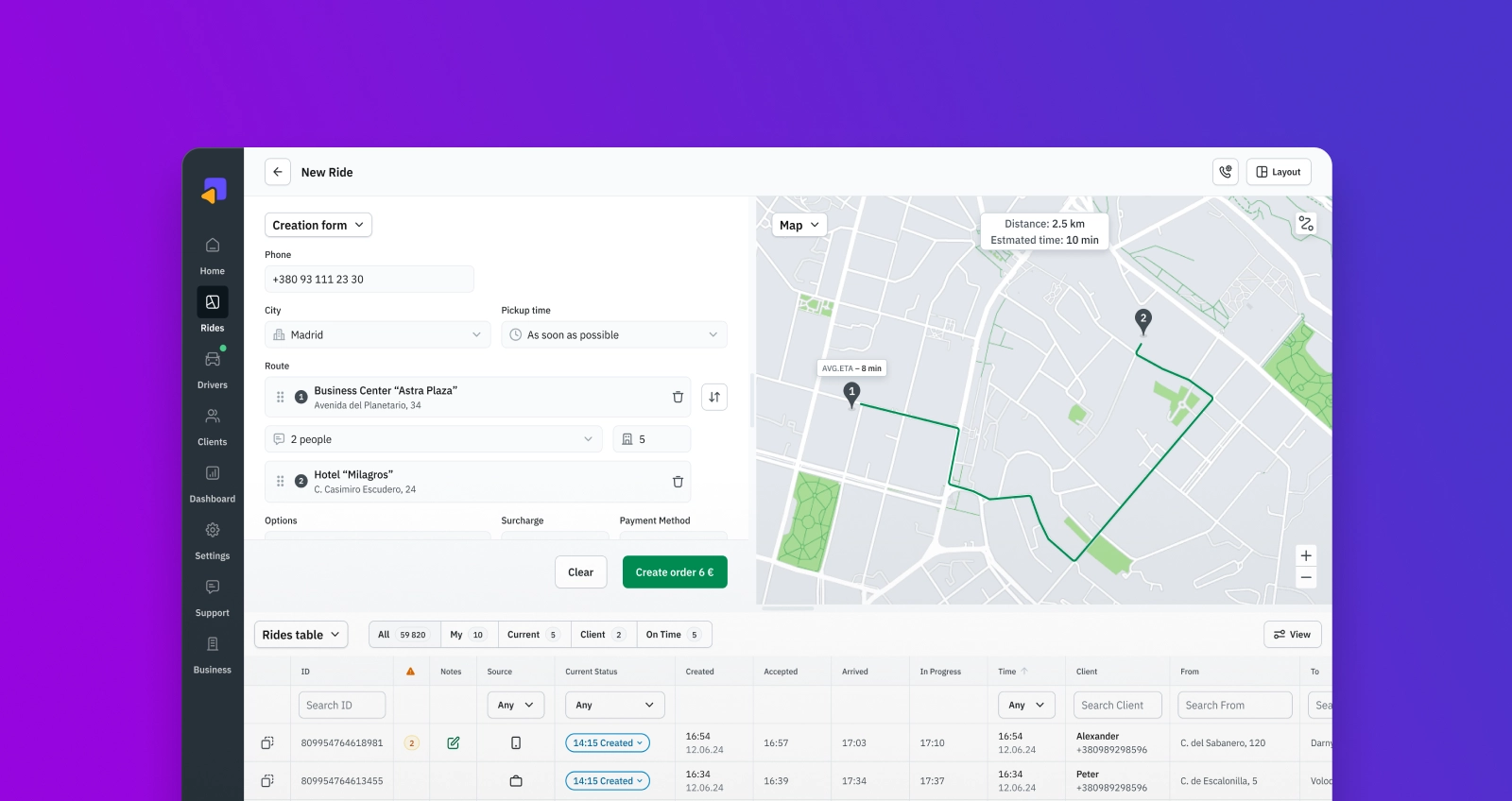Open Settings from sidebar
Screen dimensions: 1512x801
[x=212, y=541]
